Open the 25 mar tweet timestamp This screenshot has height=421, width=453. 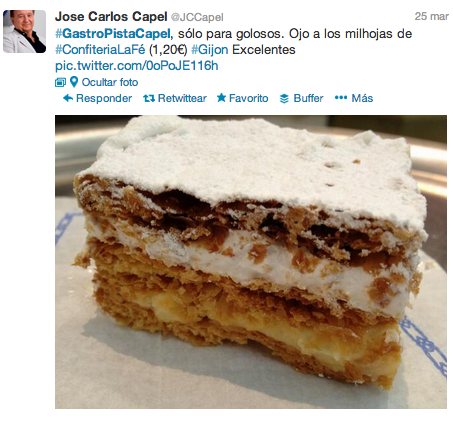[432, 16]
